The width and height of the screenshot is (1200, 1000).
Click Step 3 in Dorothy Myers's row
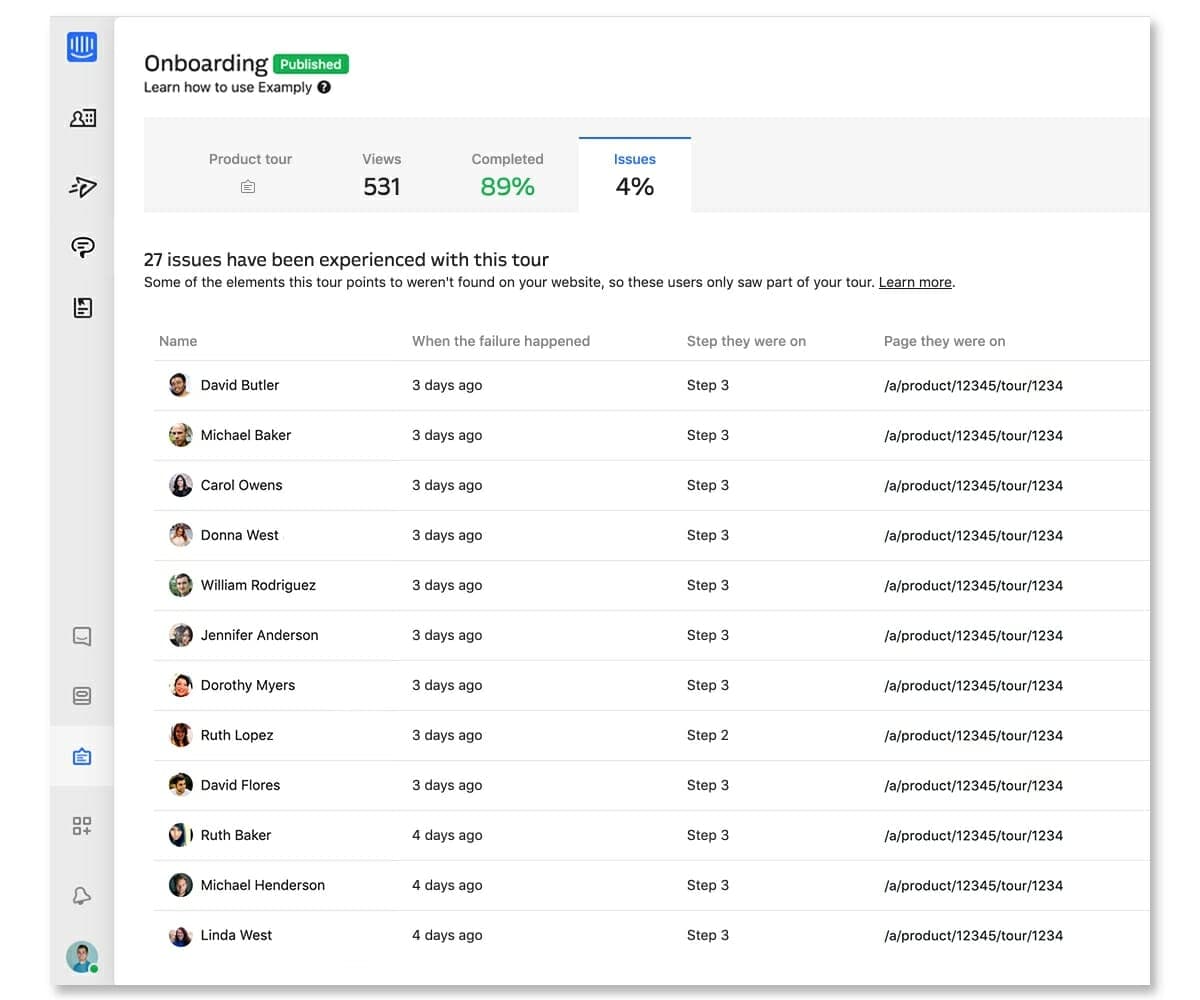pyautogui.click(x=708, y=685)
